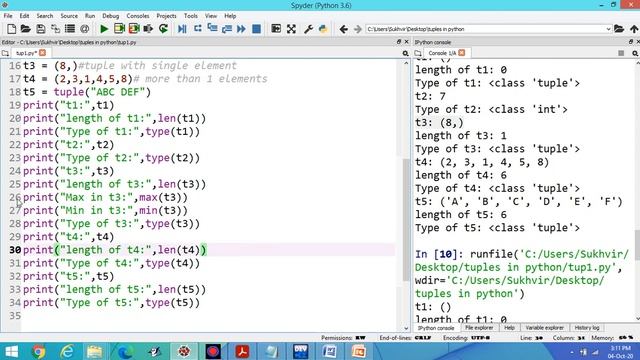Screen dimensions: 640x360
Task: Step out of function in debugger
Action: point(227,29)
